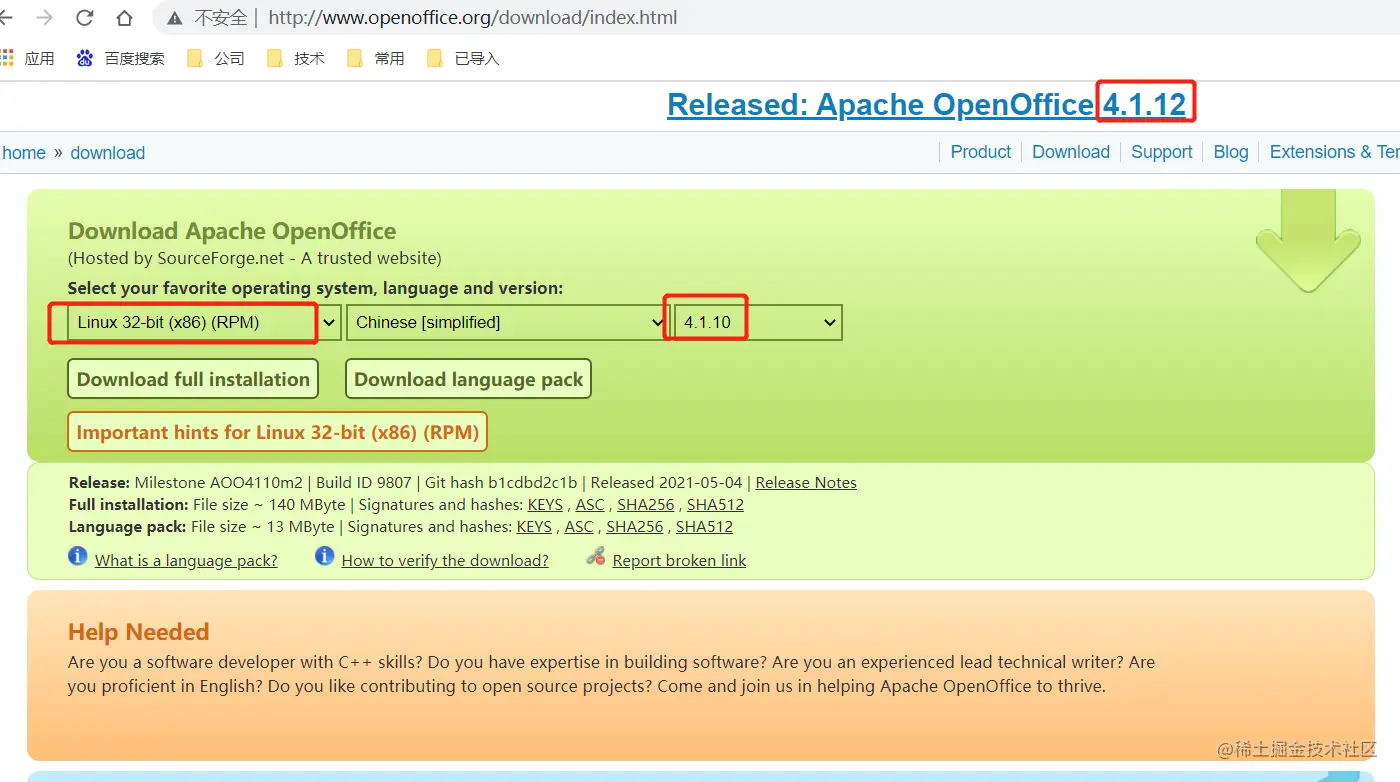The height and width of the screenshot is (782, 1400).
Task: Open the 百度搜索 bookmark
Action: 120,58
